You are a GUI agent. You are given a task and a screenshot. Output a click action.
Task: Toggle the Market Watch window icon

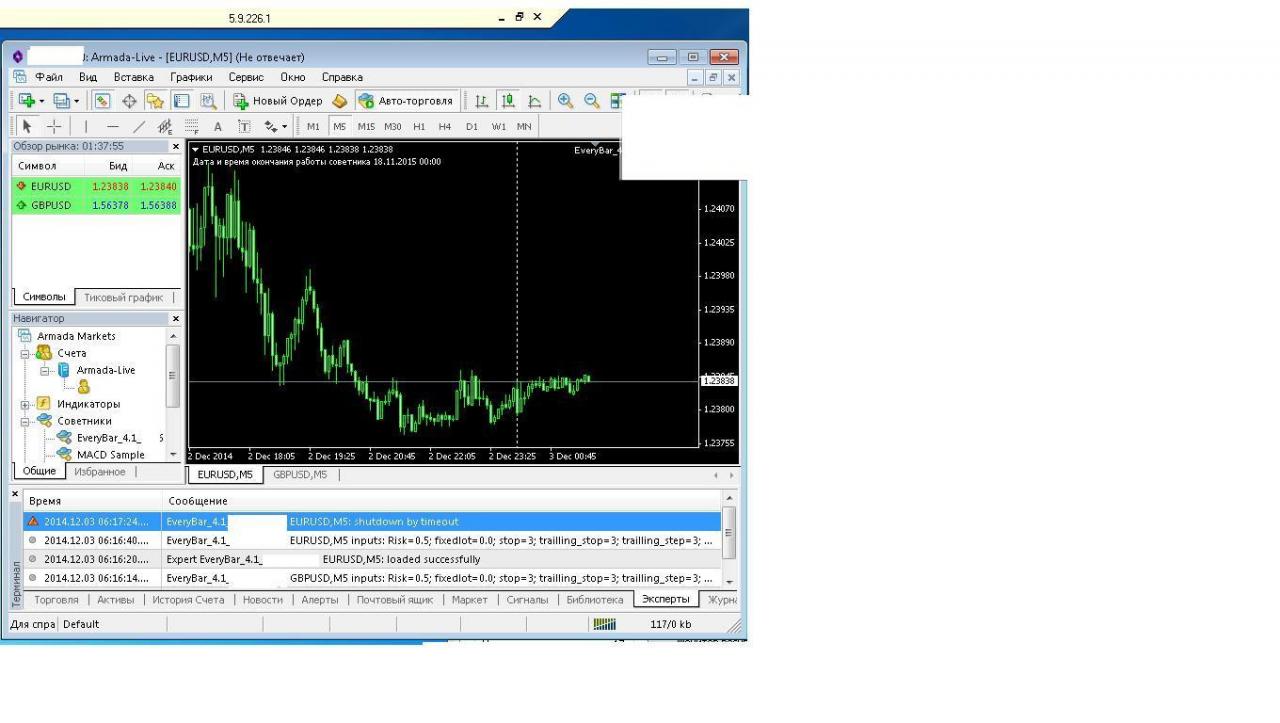pyautogui.click(x=102, y=101)
